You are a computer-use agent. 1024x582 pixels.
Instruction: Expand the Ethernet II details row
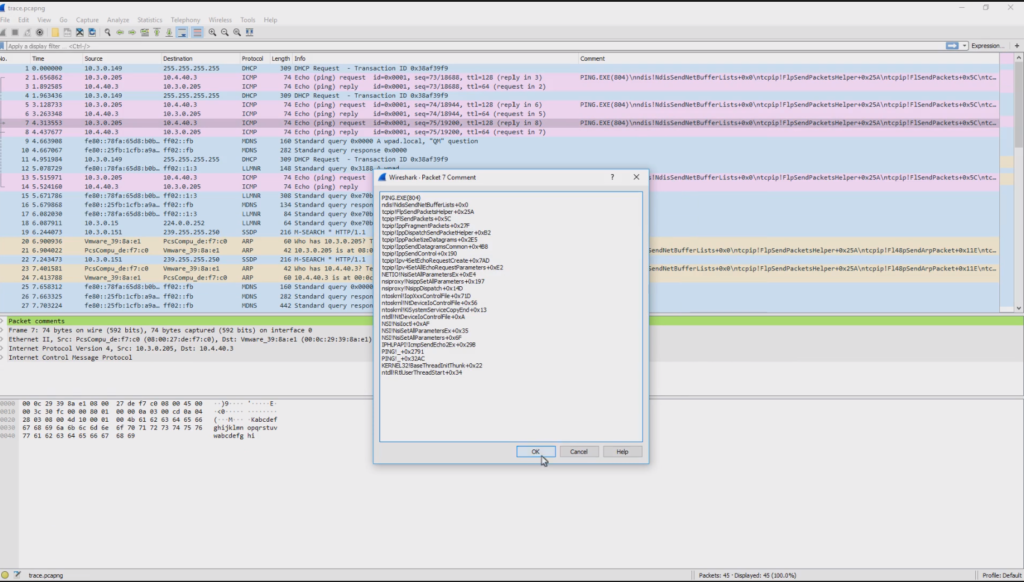click(4, 339)
